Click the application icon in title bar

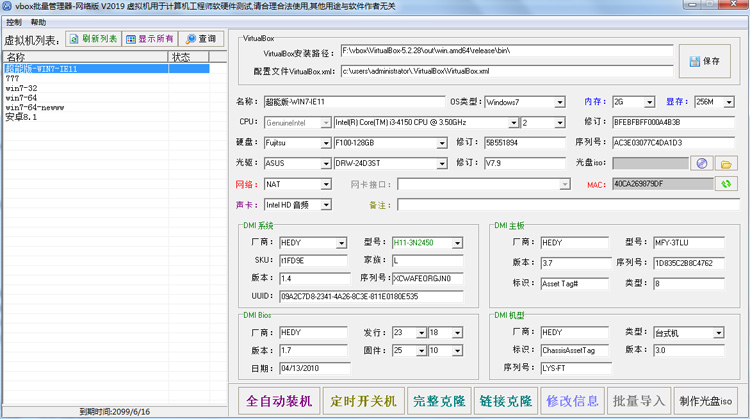[7, 6]
